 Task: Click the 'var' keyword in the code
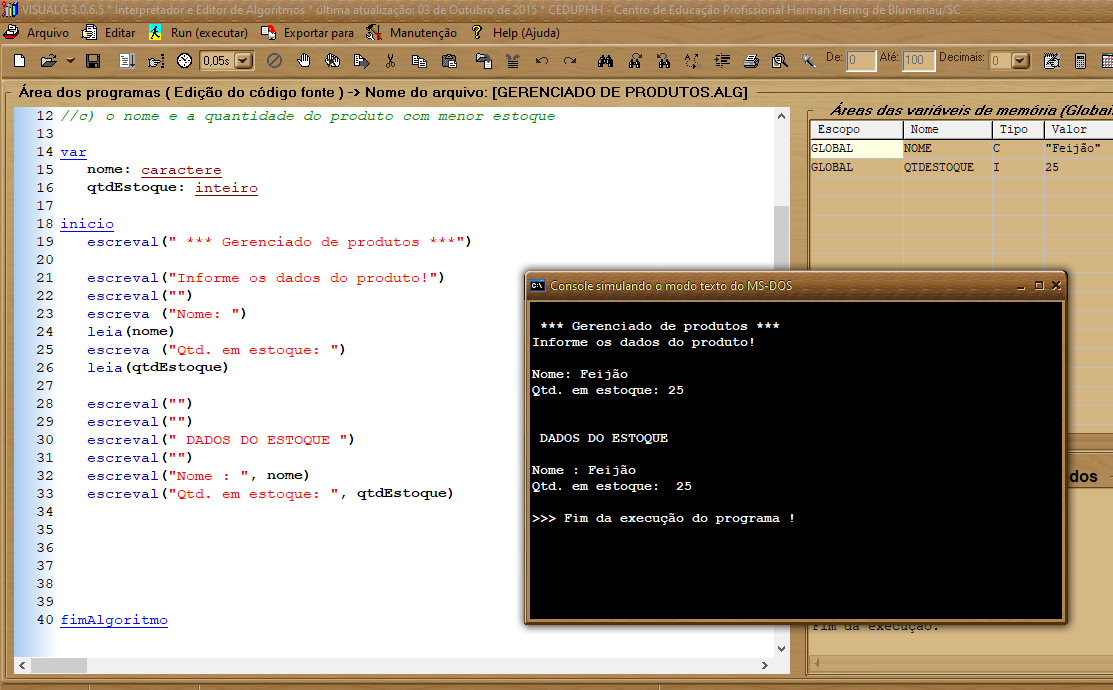[x=73, y=152]
